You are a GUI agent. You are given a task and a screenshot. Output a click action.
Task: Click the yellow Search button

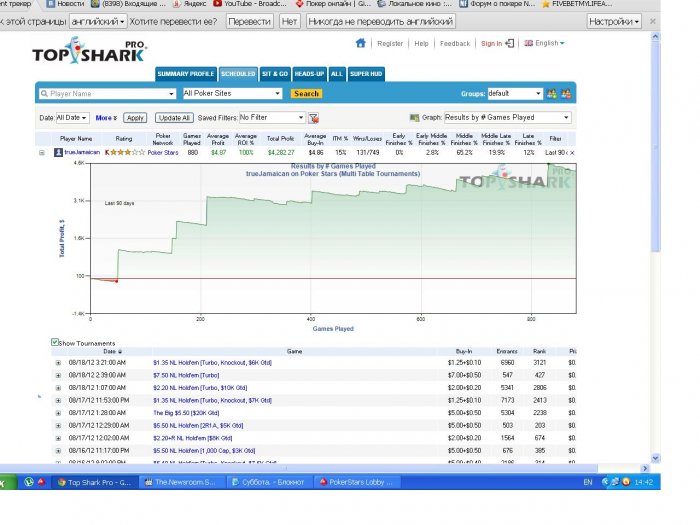[306, 93]
